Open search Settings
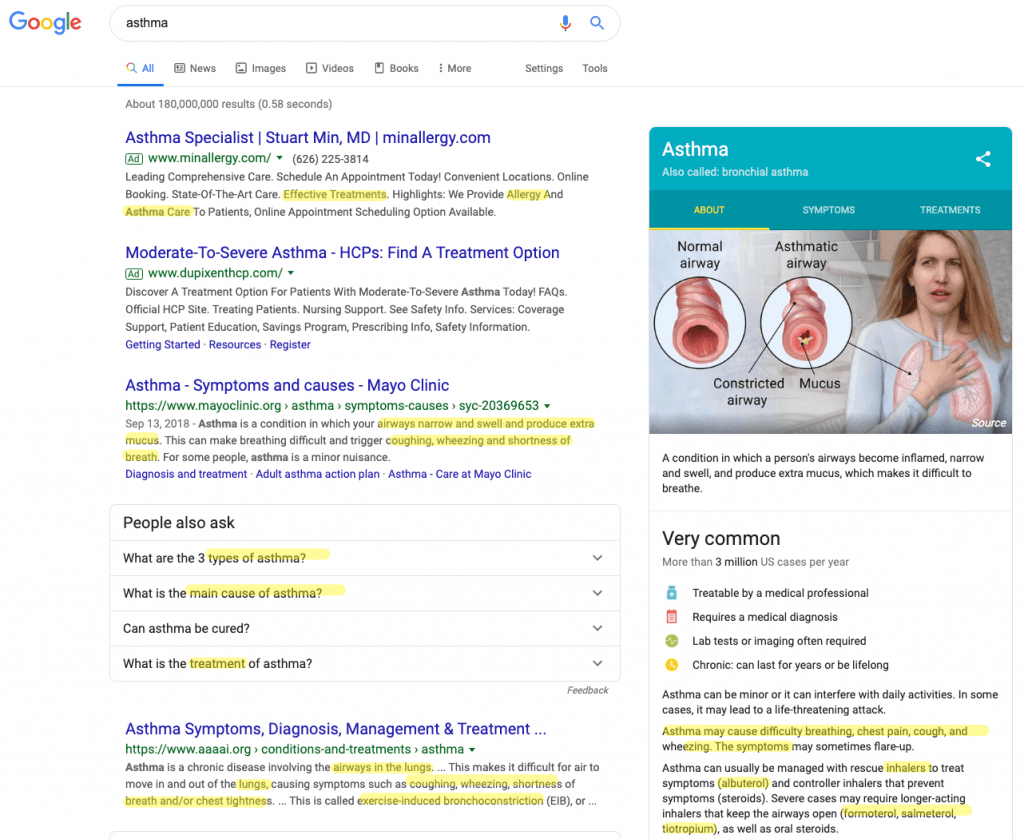 [544, 68]
